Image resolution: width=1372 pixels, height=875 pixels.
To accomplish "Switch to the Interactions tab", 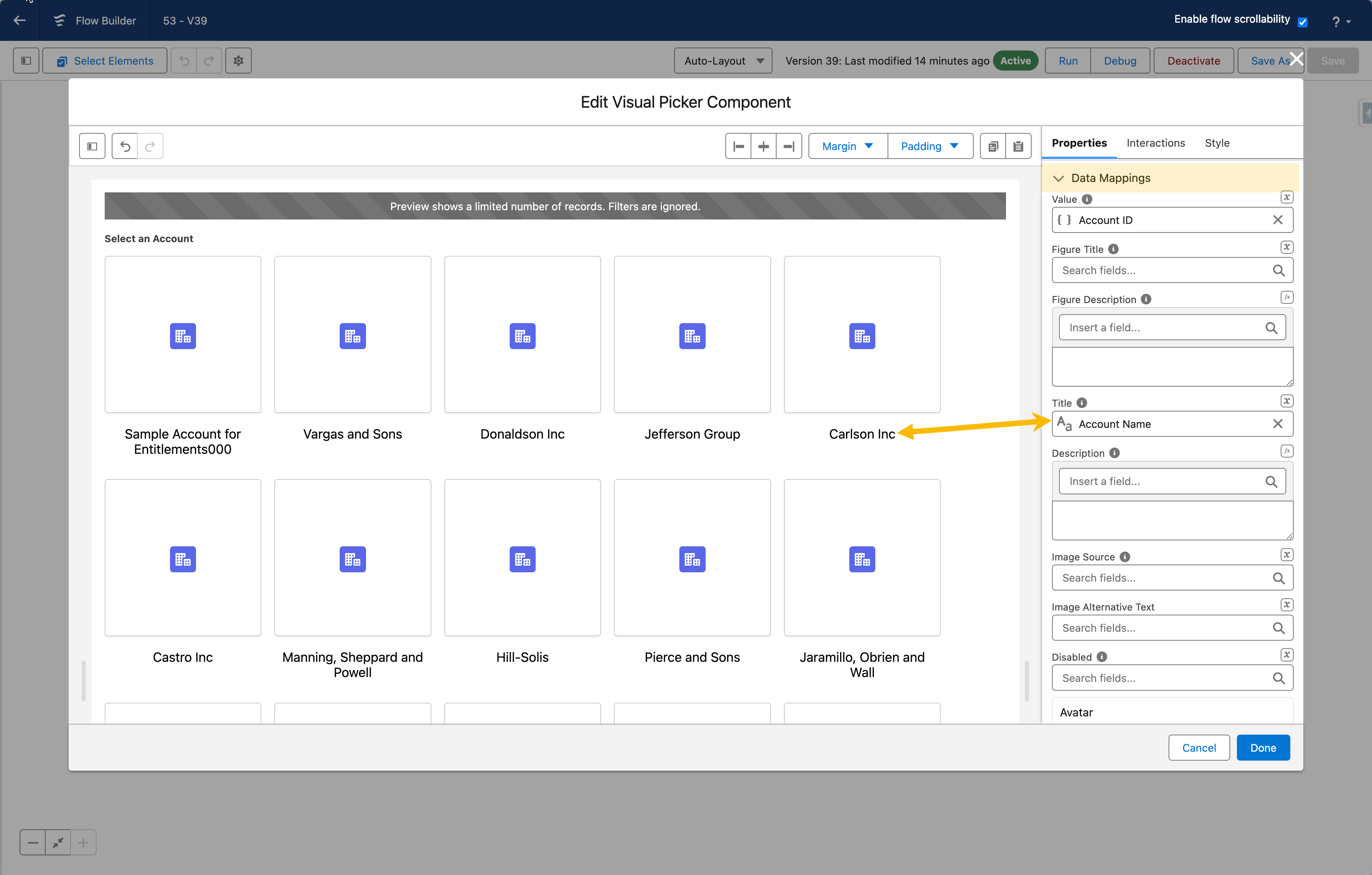I will 1156,143.
